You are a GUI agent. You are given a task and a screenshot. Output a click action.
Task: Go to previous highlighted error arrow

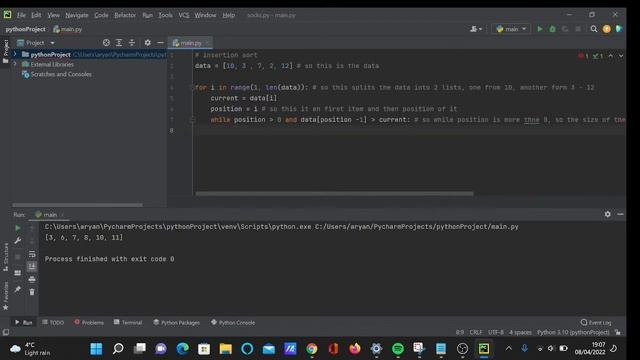611,56
